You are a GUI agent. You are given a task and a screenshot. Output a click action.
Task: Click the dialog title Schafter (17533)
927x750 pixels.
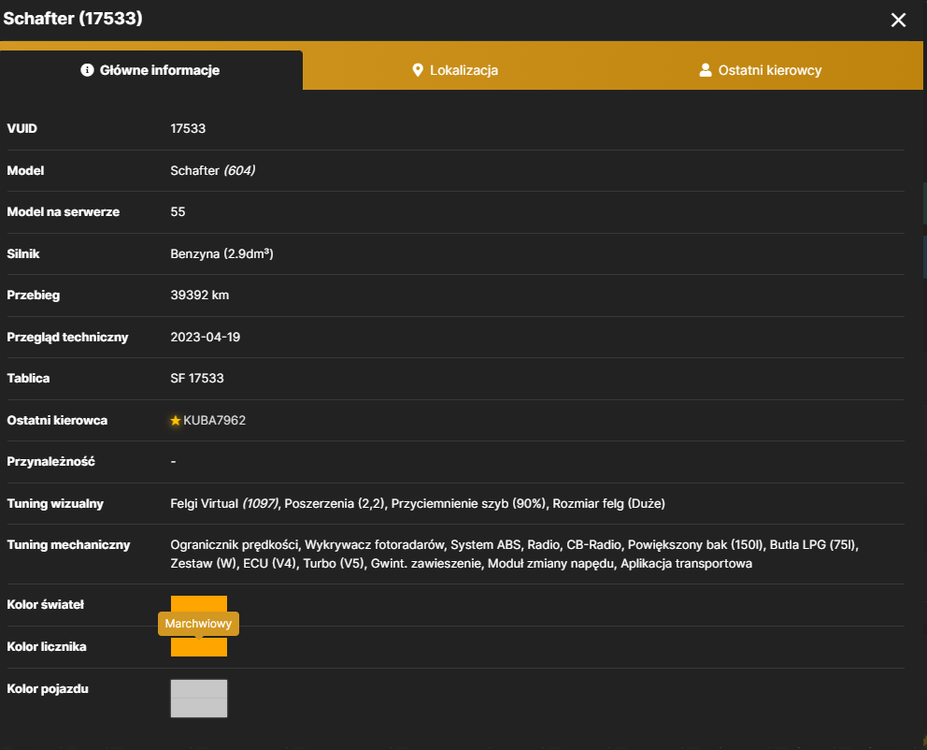pyautogui.click(x=73, y=18)
